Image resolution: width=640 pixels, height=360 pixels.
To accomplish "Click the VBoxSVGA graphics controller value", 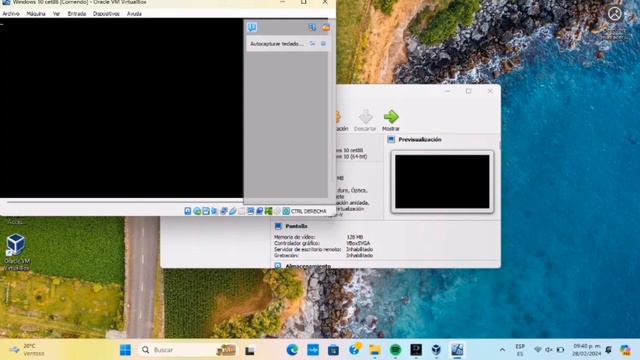I will tap(358, 243).
